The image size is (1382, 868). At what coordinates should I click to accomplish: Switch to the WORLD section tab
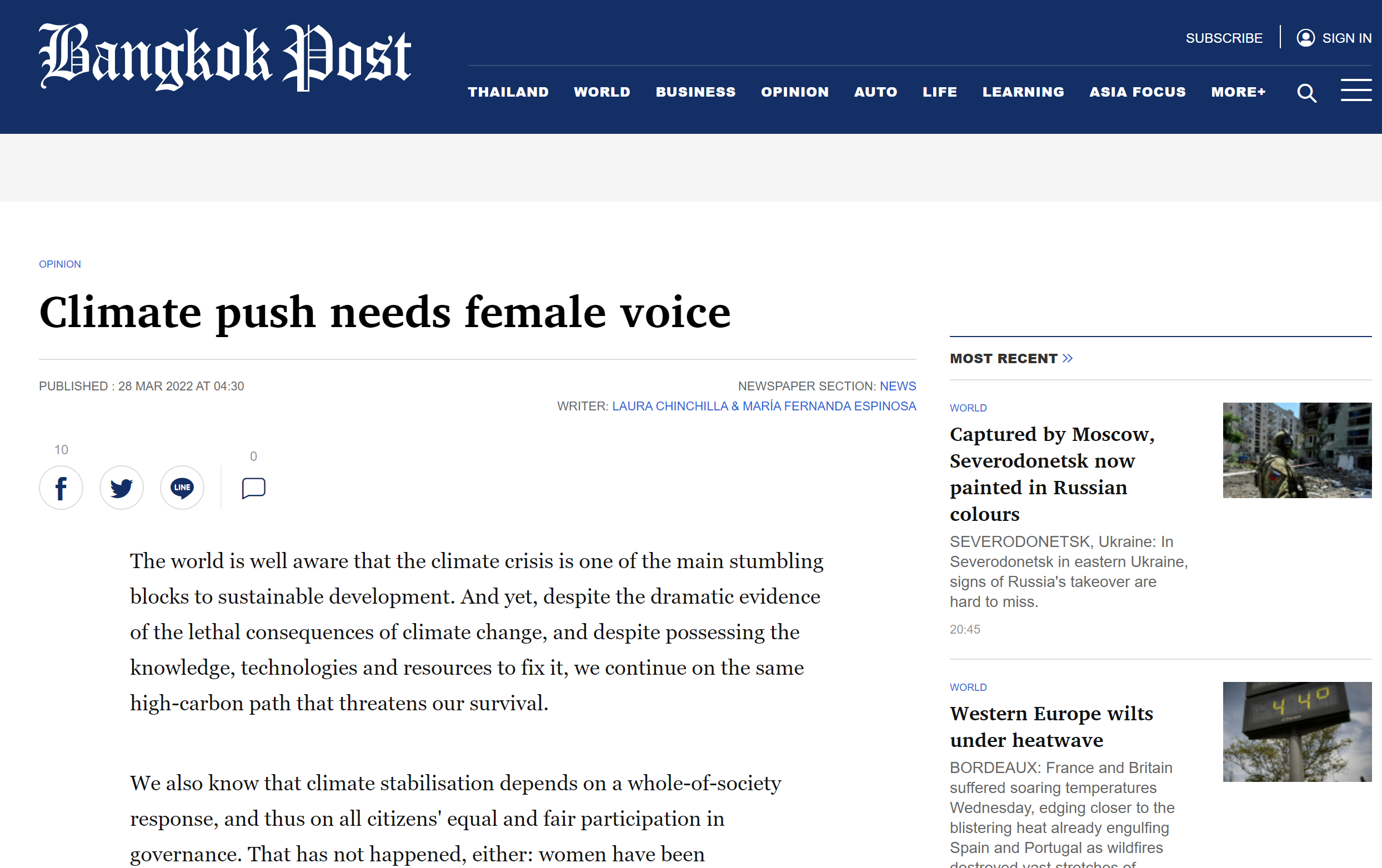point(602,92)
